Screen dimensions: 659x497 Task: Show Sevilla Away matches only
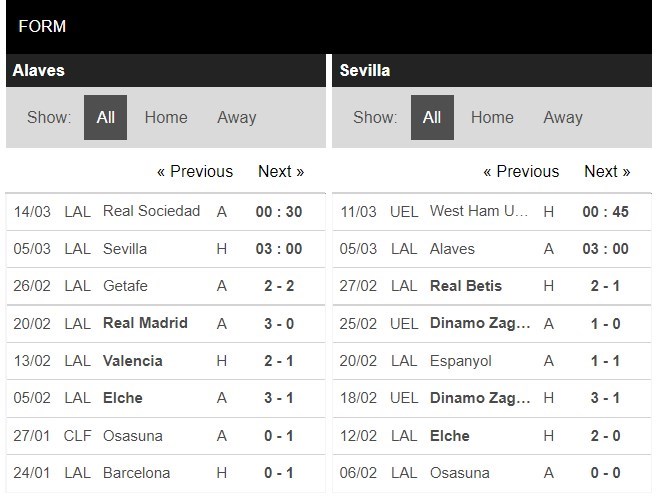click(x=563, y=117)
